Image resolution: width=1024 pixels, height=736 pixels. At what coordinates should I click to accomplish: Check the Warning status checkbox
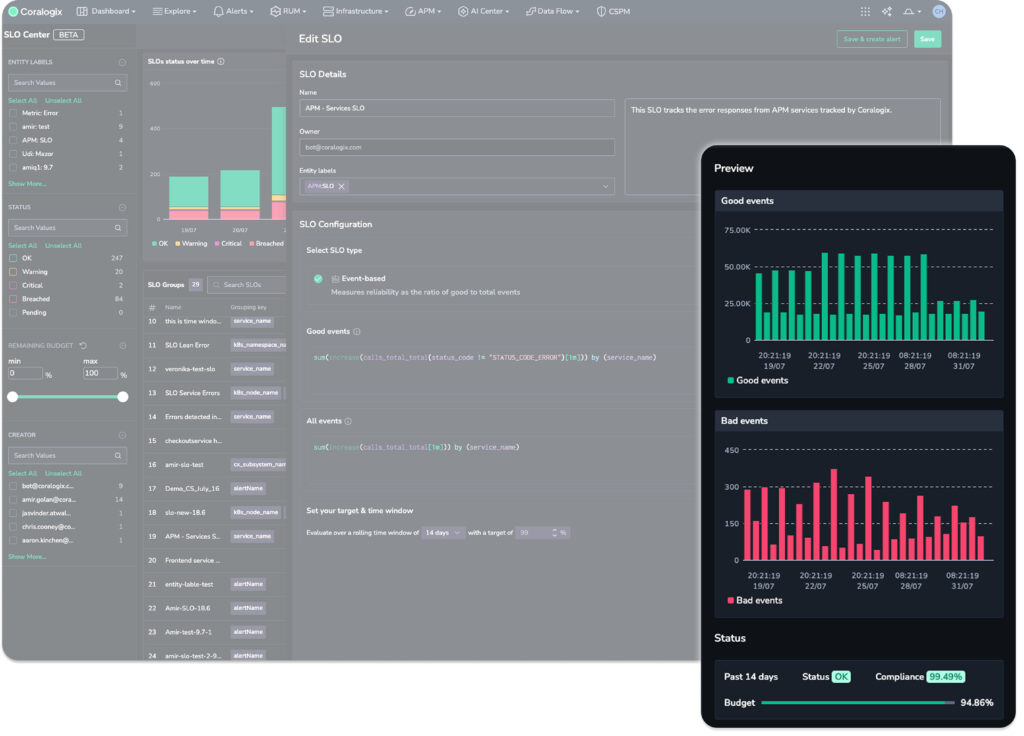(x=13, y=272)
